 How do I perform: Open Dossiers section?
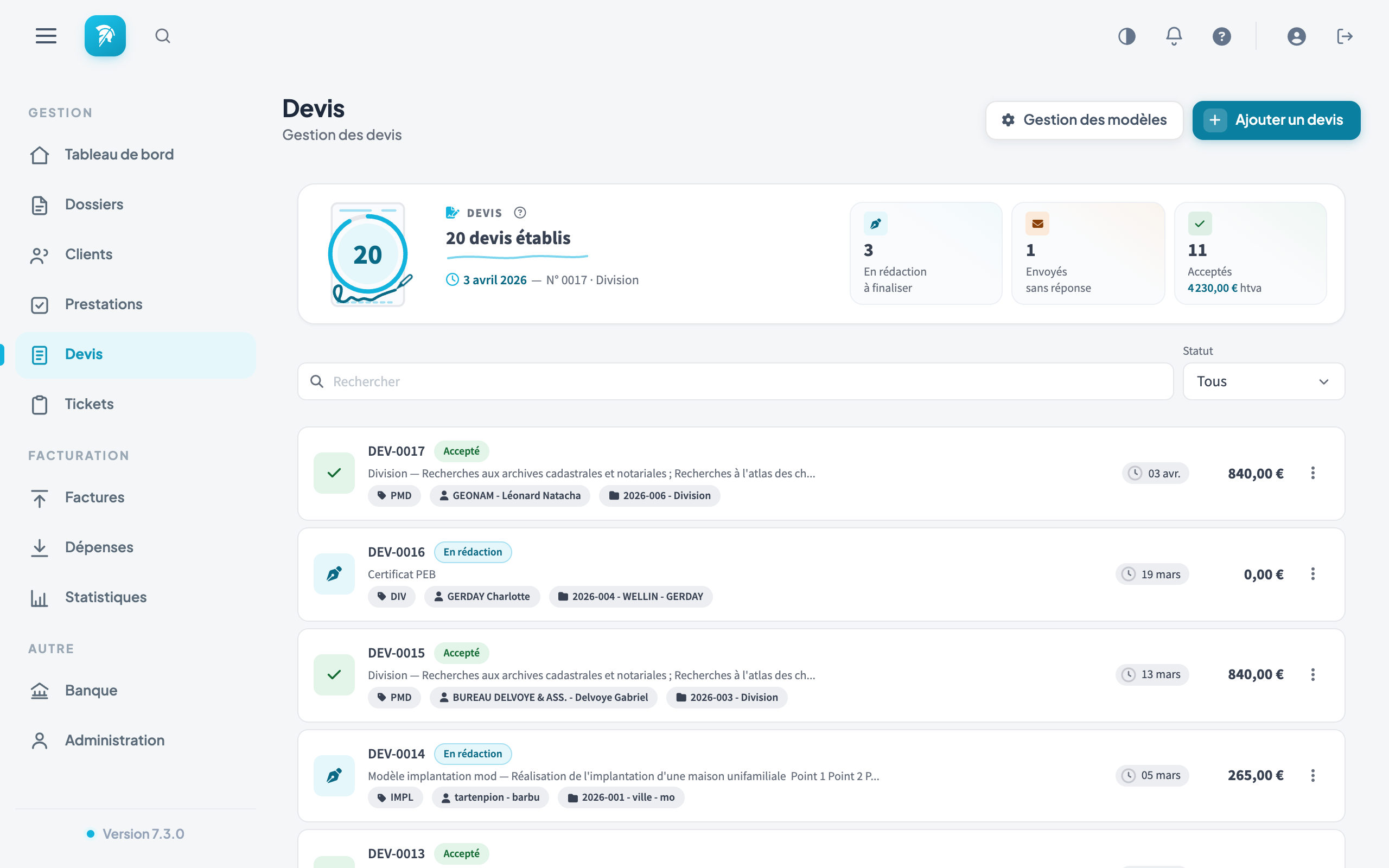coord(136,205)
